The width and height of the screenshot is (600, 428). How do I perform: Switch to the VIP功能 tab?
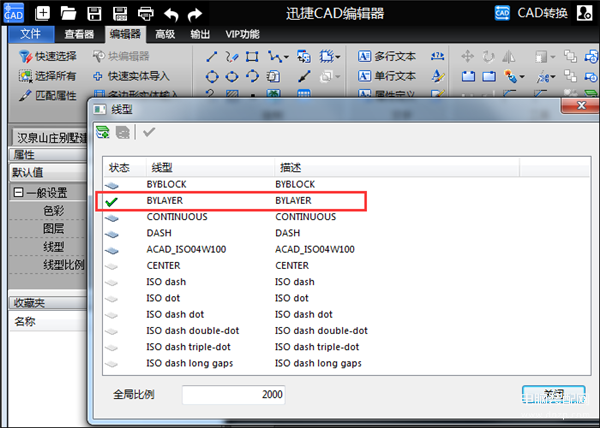click(243, 34)
